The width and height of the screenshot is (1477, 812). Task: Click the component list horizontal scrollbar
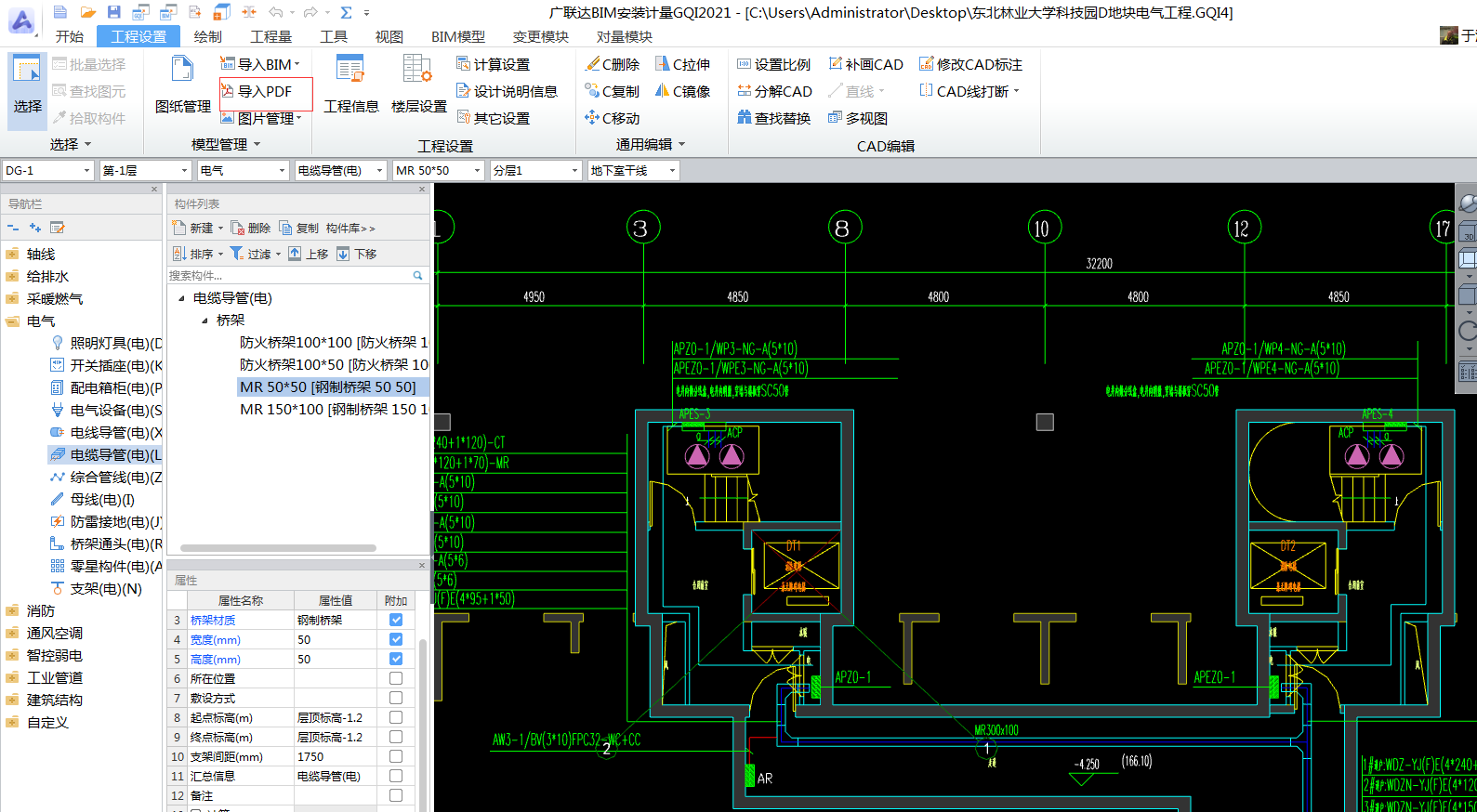(x=278, y=548)
